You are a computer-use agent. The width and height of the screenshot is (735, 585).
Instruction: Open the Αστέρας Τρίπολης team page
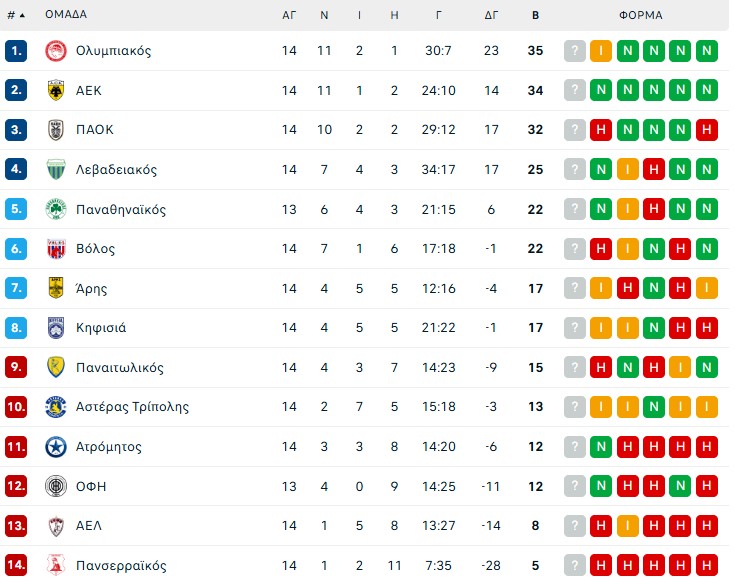pyautogui.click(x=132, y=407)
